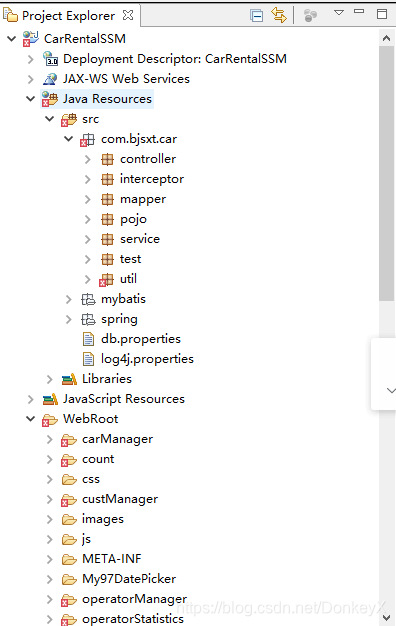This screenshot has height=626, width=396.
Task: Select the service package label
Action: point(140,239)
